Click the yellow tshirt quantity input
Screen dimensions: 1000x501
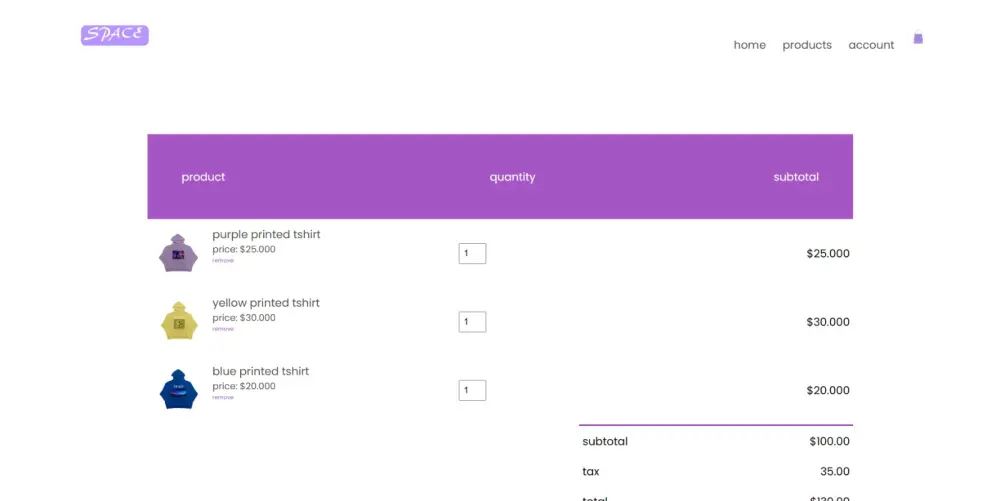click(472, 322)
